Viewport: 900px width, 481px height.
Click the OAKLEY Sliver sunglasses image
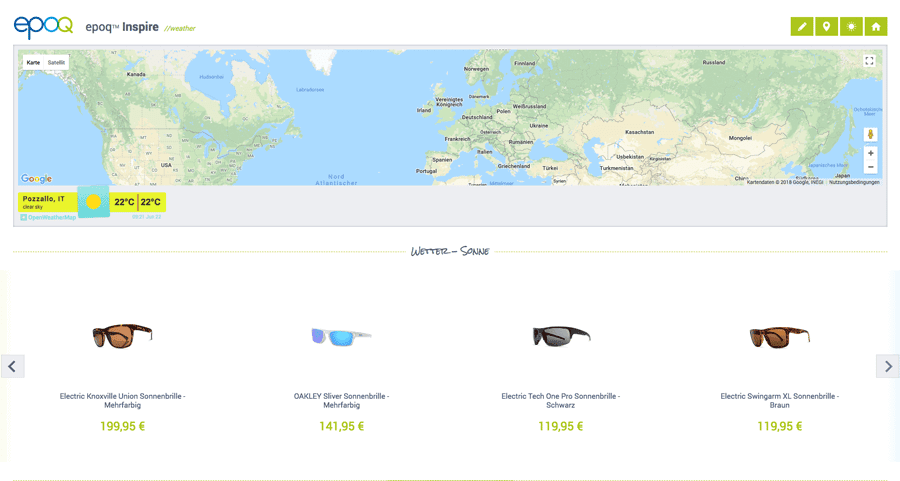[x=341, y=337]
